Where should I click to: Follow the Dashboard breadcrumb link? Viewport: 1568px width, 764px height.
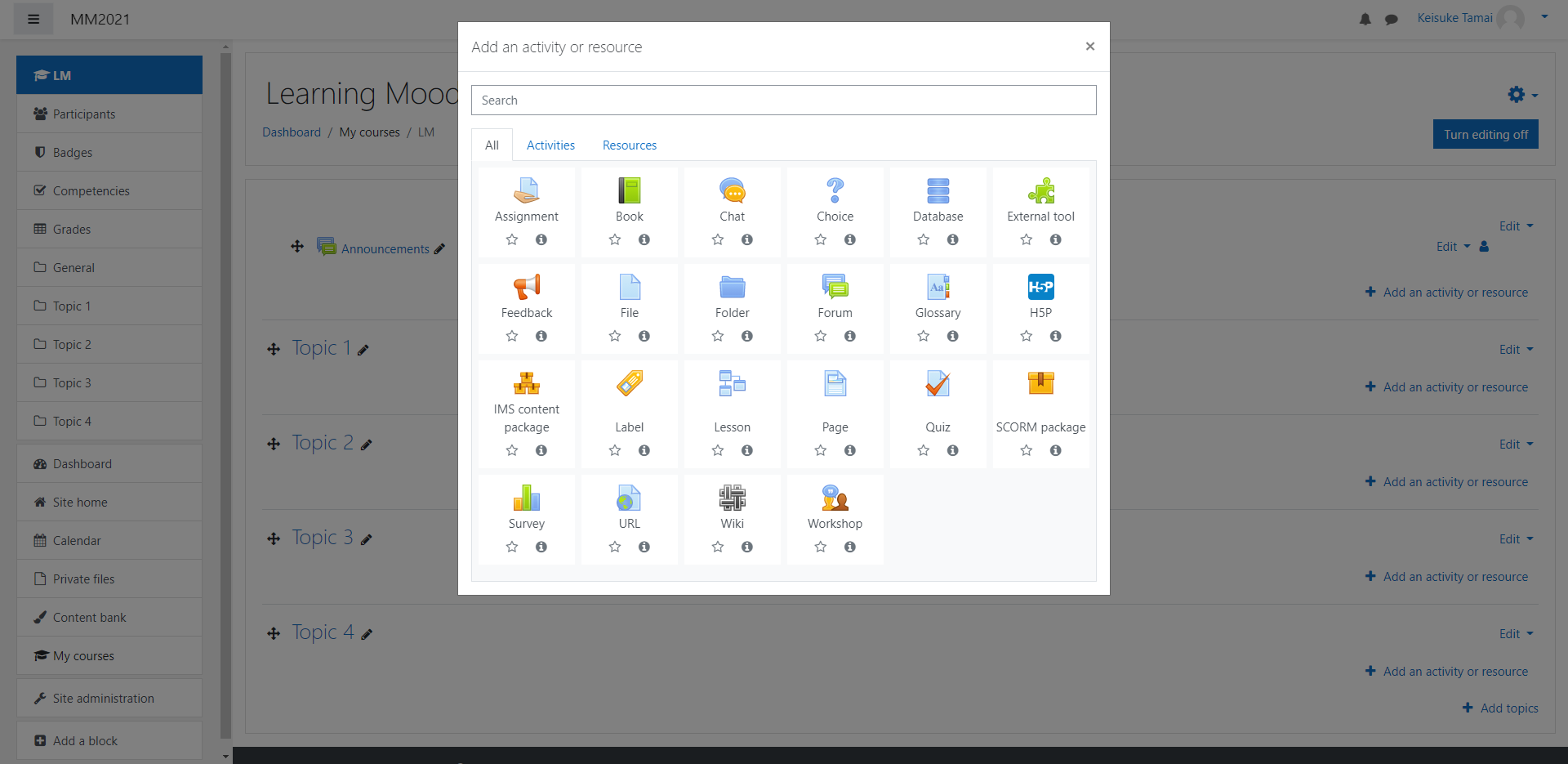click(x=292, y=132)
